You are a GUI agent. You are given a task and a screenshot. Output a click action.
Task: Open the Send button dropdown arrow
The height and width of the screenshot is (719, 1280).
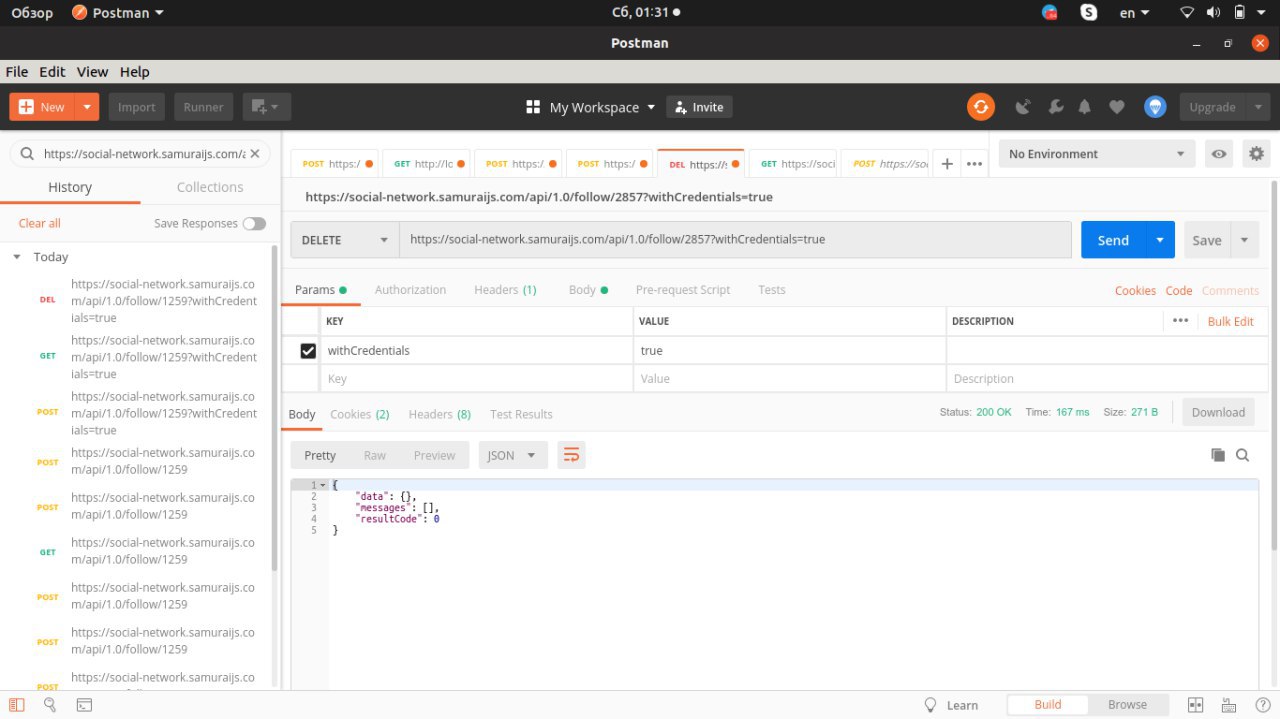1160,240
